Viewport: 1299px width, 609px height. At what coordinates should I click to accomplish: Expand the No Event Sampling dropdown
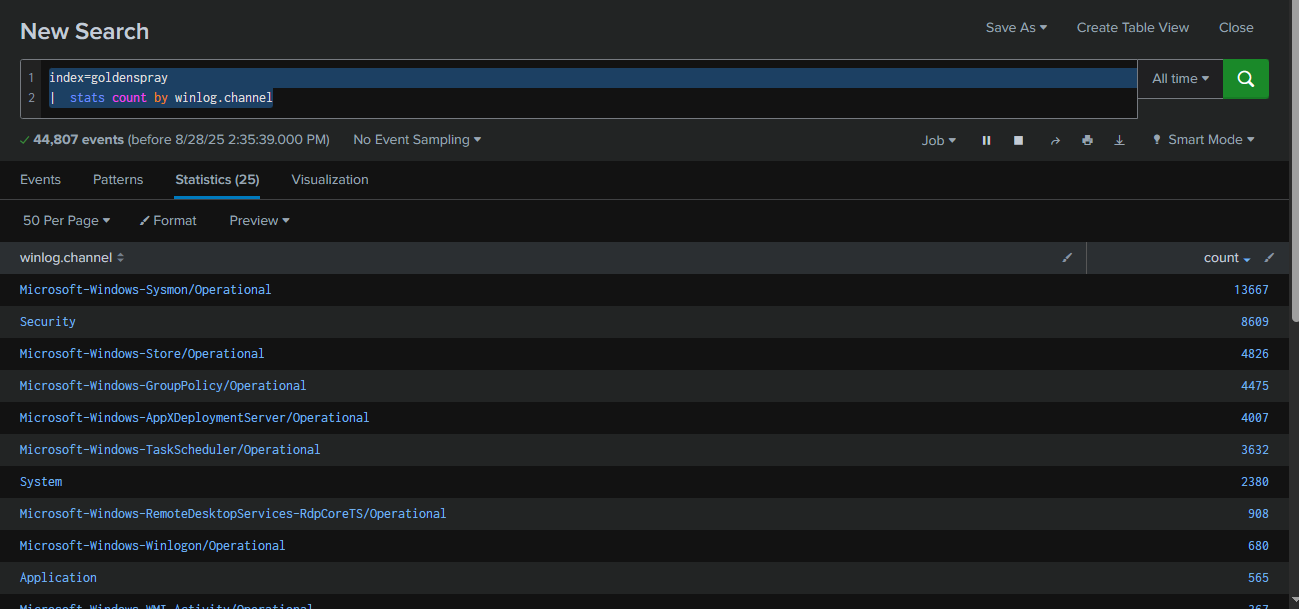[417, 140]
